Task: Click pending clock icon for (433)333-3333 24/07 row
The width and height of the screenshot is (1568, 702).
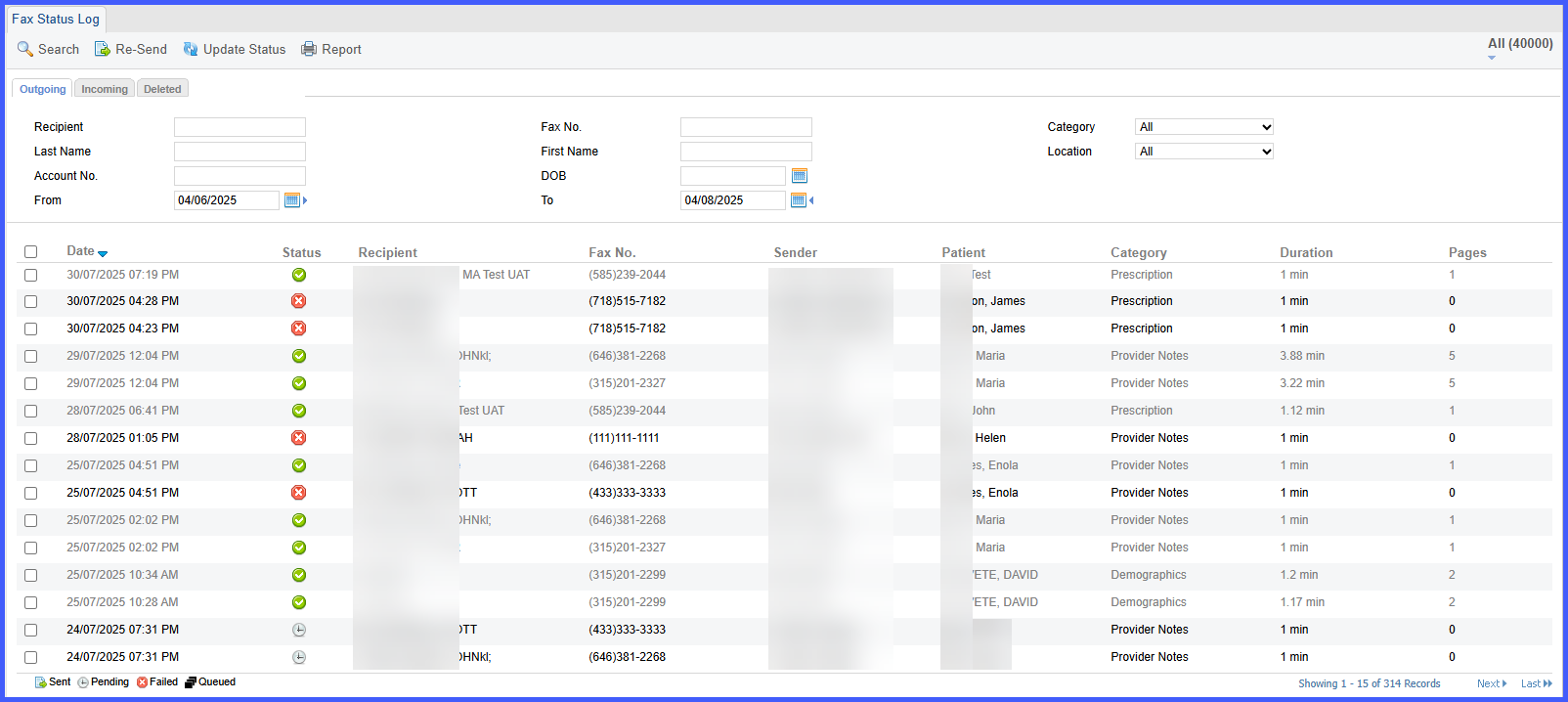Action: click(299, 630)
